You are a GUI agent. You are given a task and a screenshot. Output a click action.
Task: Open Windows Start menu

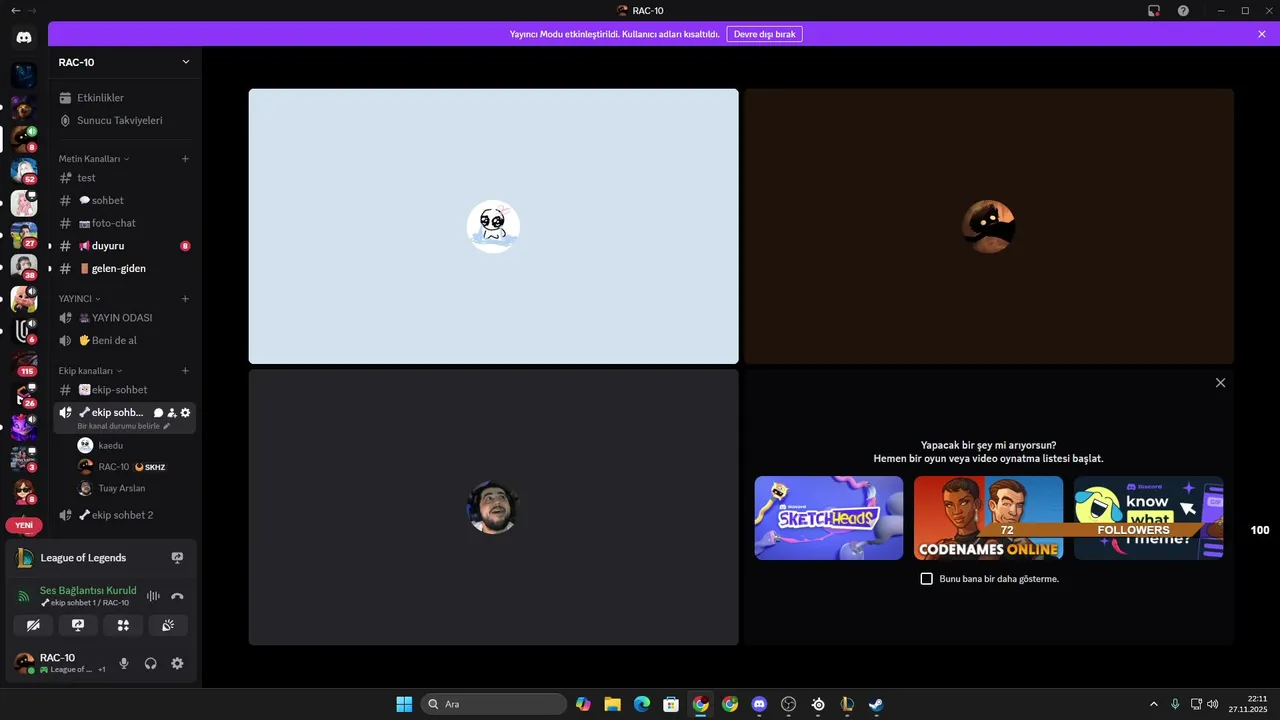coord(404,704)
